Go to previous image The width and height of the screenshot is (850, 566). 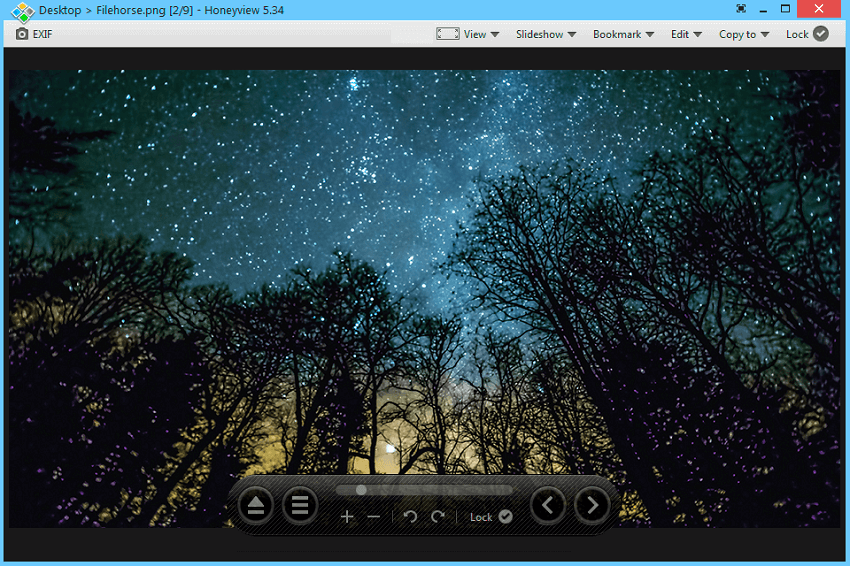[548, 505]
